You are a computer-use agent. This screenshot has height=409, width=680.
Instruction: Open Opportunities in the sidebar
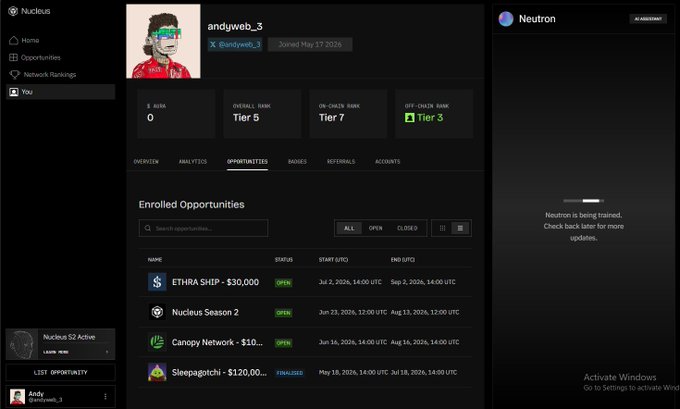[60, 57]
